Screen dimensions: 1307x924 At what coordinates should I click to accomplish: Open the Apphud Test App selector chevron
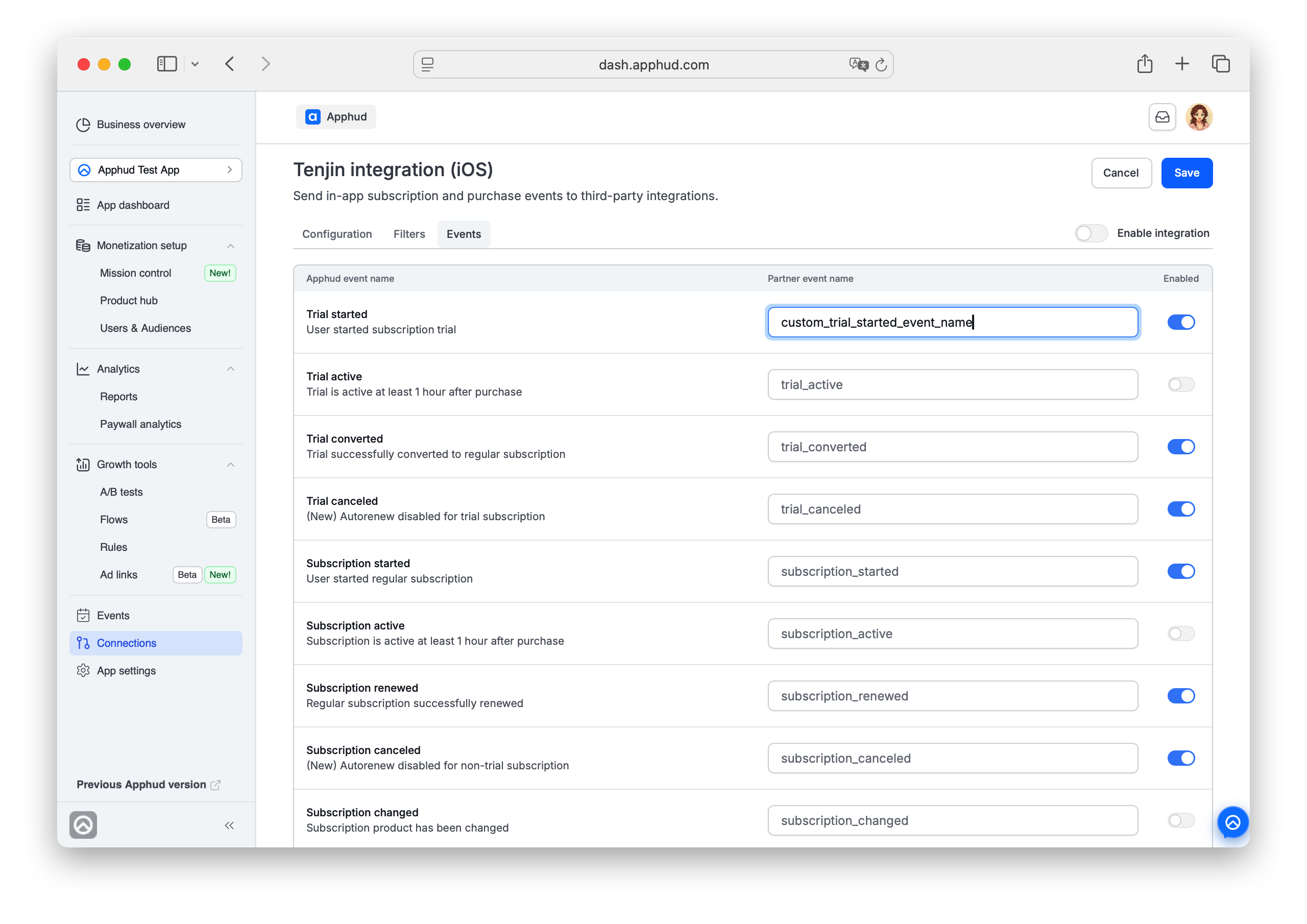tap(229, 170)
